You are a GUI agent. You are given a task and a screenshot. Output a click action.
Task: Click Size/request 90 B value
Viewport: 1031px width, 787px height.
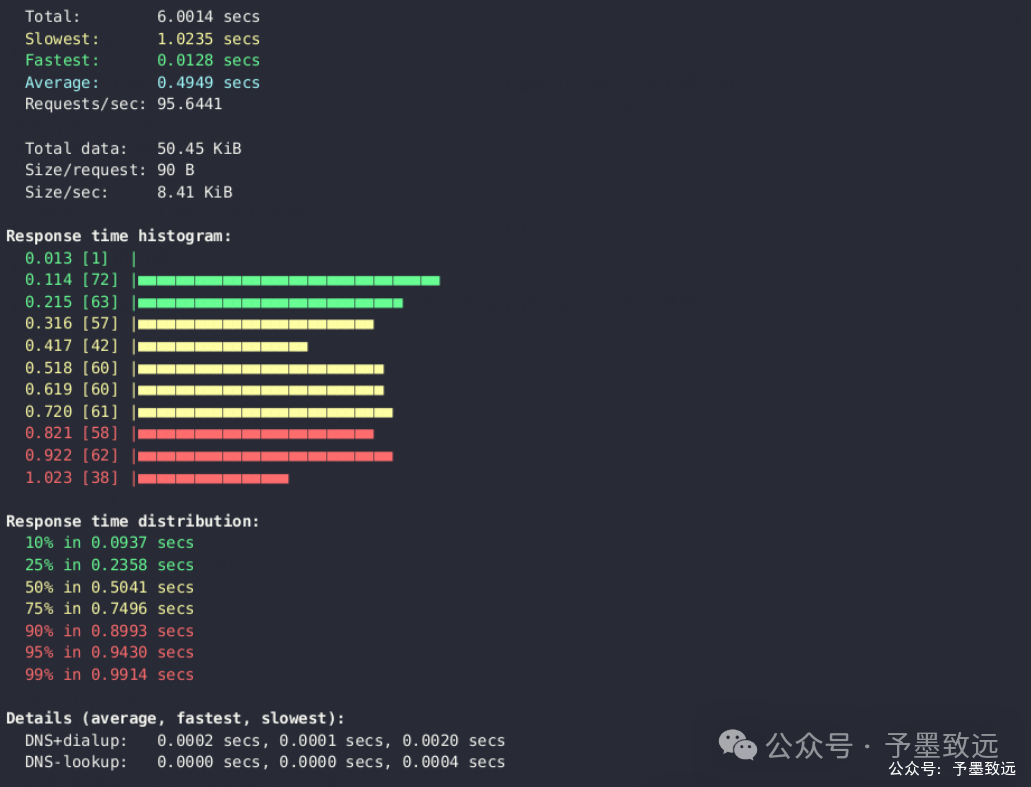click(x=176, y=170)
